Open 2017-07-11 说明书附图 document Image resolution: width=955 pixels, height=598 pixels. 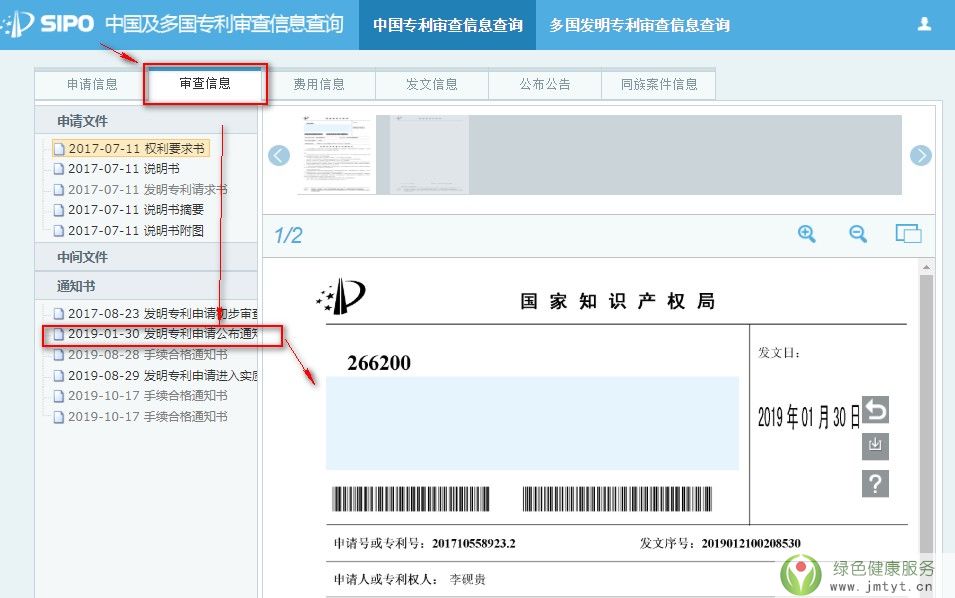pyautogui.click(x=135, y=231)
